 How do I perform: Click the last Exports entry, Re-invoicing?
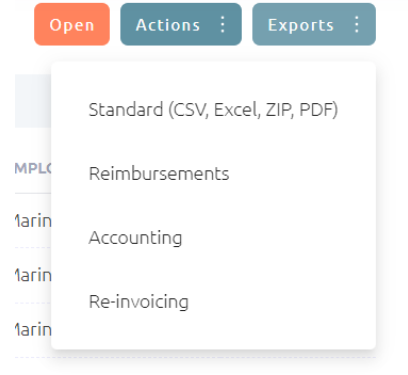pyautogui.click(x=213, y=302)
